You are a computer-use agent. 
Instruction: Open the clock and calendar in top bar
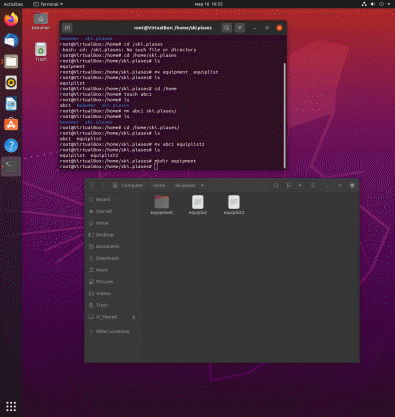[209, 4]
